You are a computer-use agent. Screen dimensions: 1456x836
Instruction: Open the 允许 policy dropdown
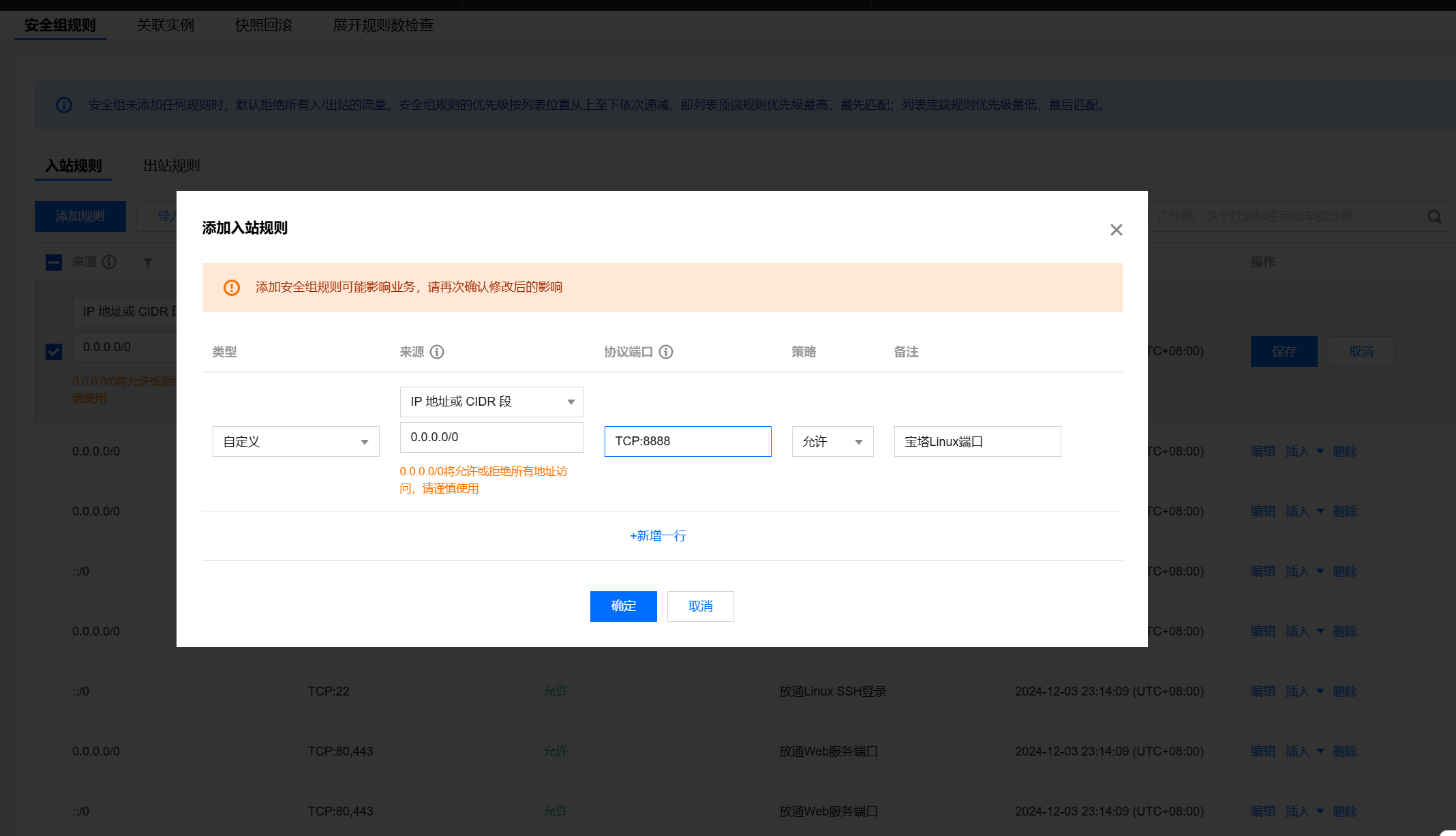pyautogui.click(x=832, y=442)
